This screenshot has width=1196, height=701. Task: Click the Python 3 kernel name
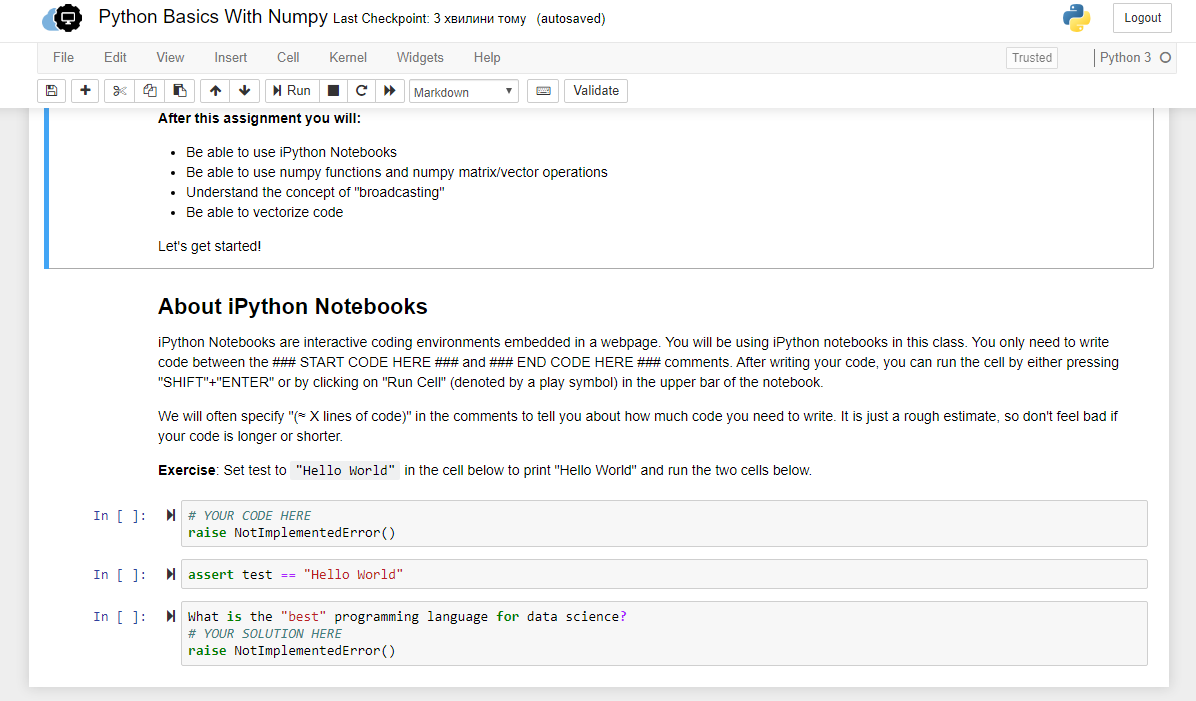pos(1125,58)
